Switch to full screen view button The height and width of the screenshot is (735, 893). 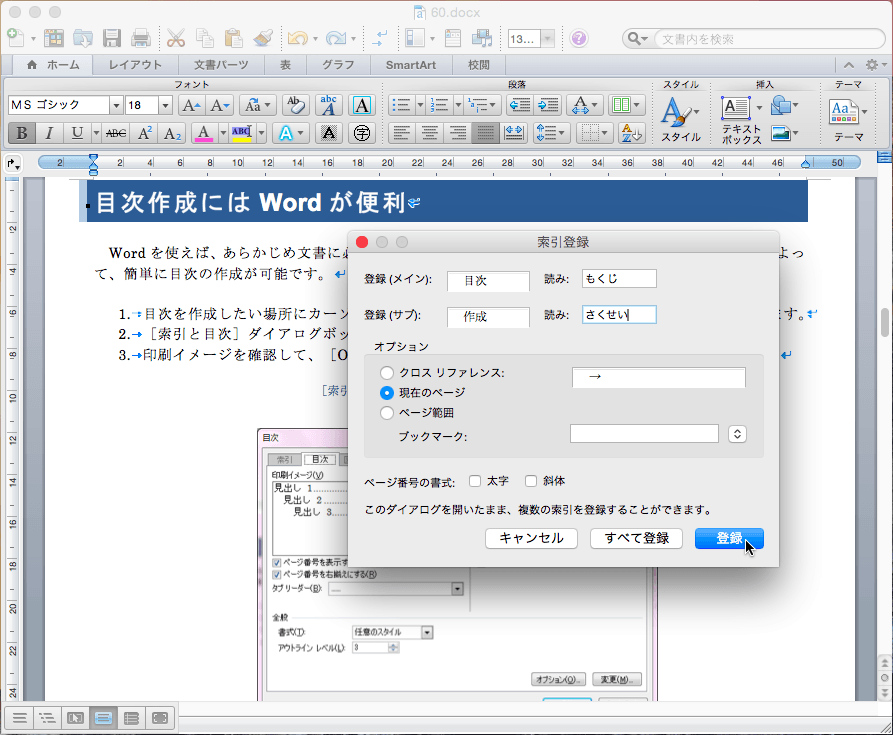[x=159, y=718]
